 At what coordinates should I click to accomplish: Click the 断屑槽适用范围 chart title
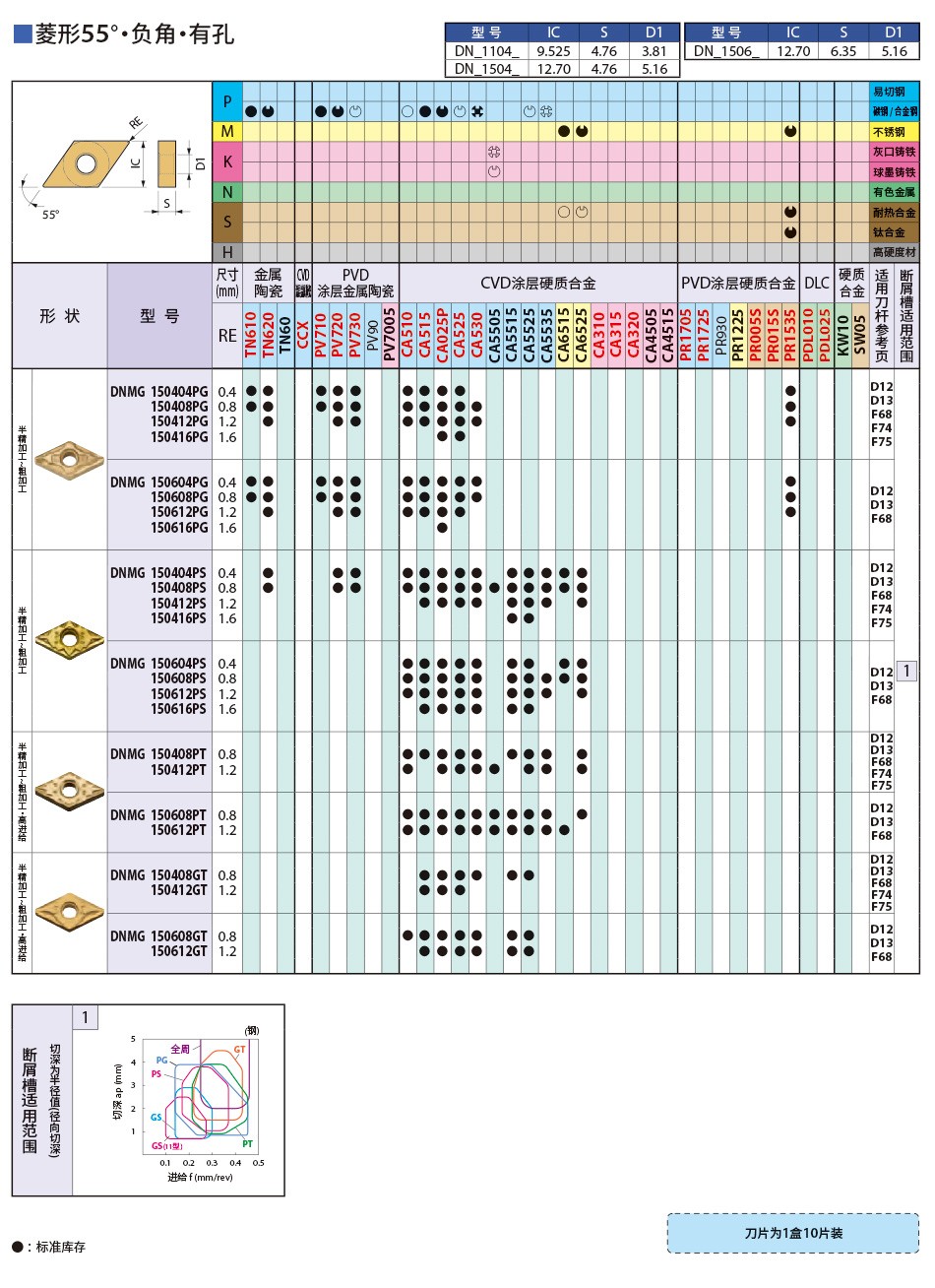coord(30,1100)
